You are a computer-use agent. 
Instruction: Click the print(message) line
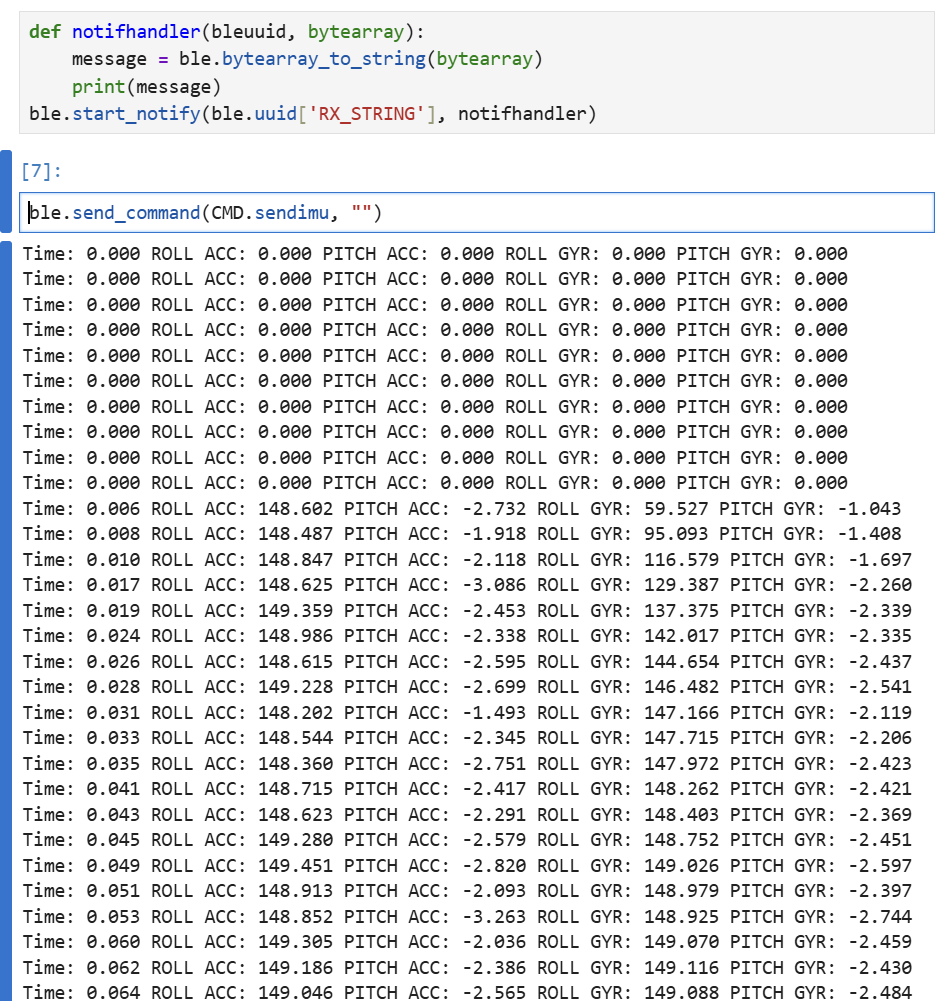(x=146, y=87)
